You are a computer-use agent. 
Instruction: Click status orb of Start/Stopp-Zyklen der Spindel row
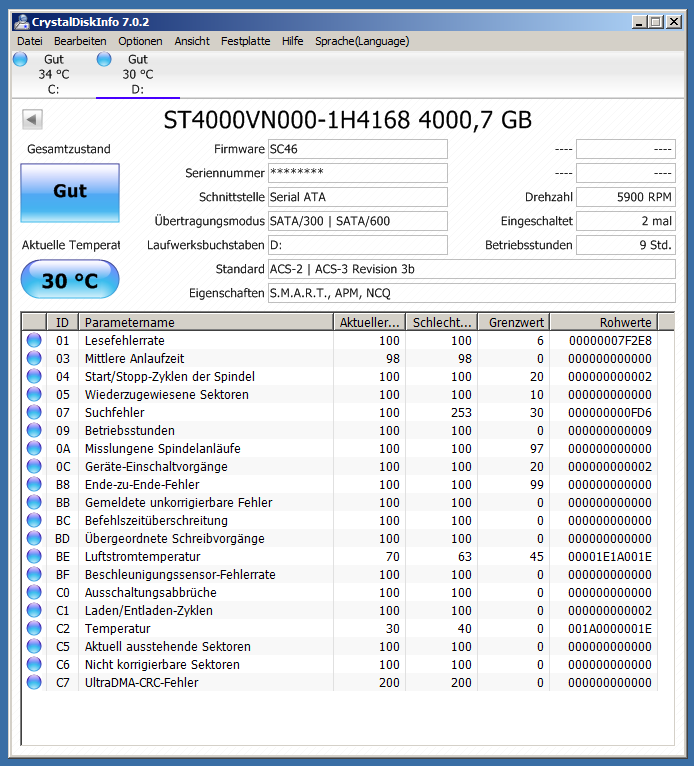pos(34,376)
